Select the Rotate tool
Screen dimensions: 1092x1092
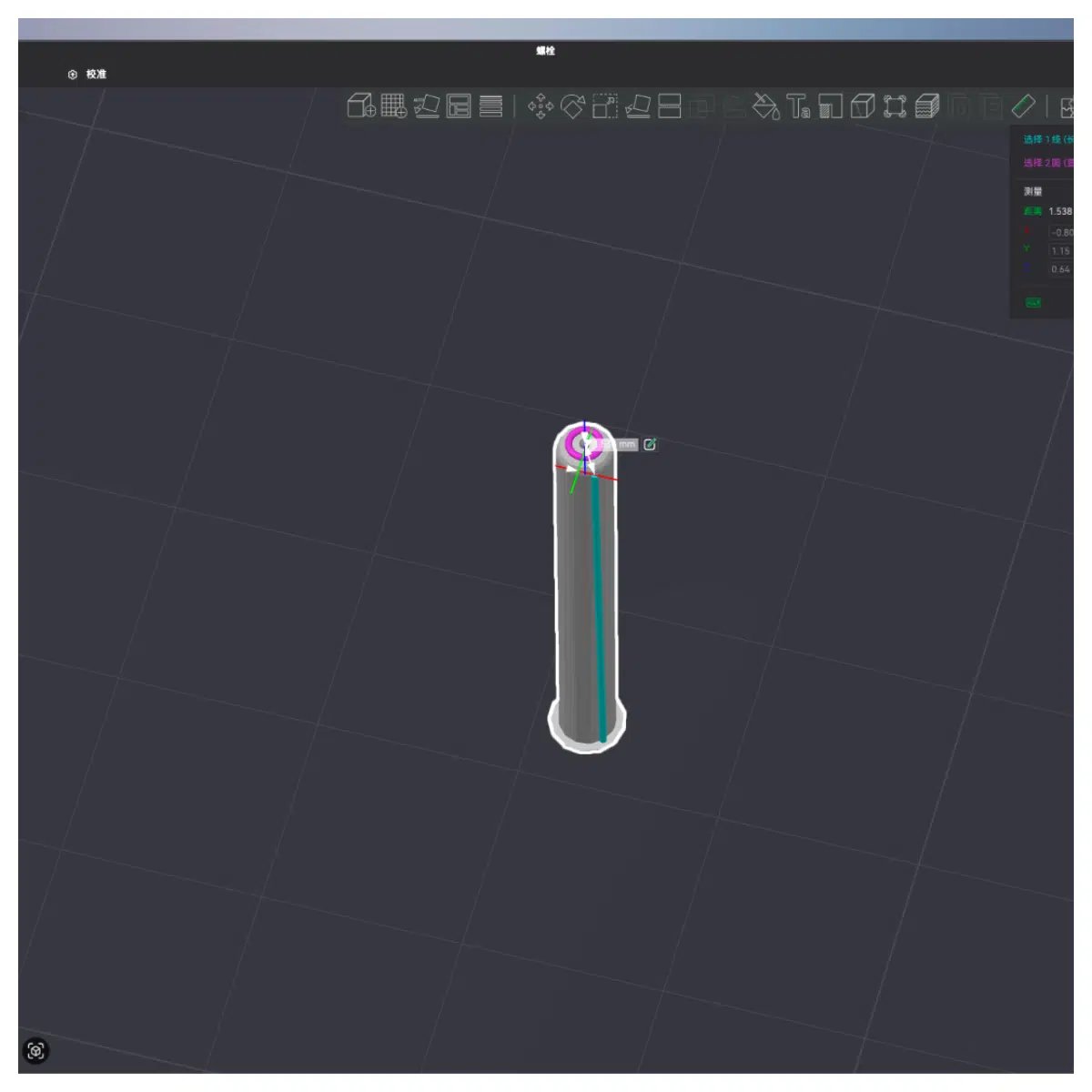(572, 106)
